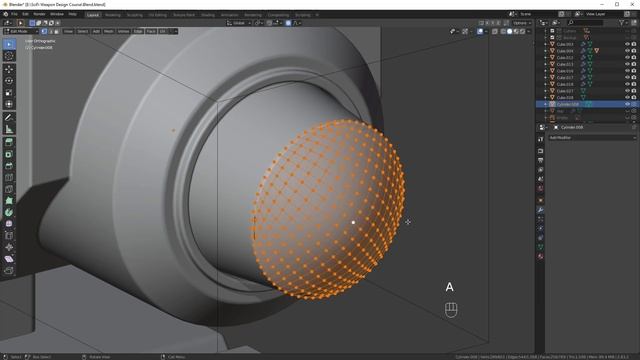Open the viewport Select menu
The width and height of the screenshot is (640, 360).
pyautogui.click(x=82, y=31)
